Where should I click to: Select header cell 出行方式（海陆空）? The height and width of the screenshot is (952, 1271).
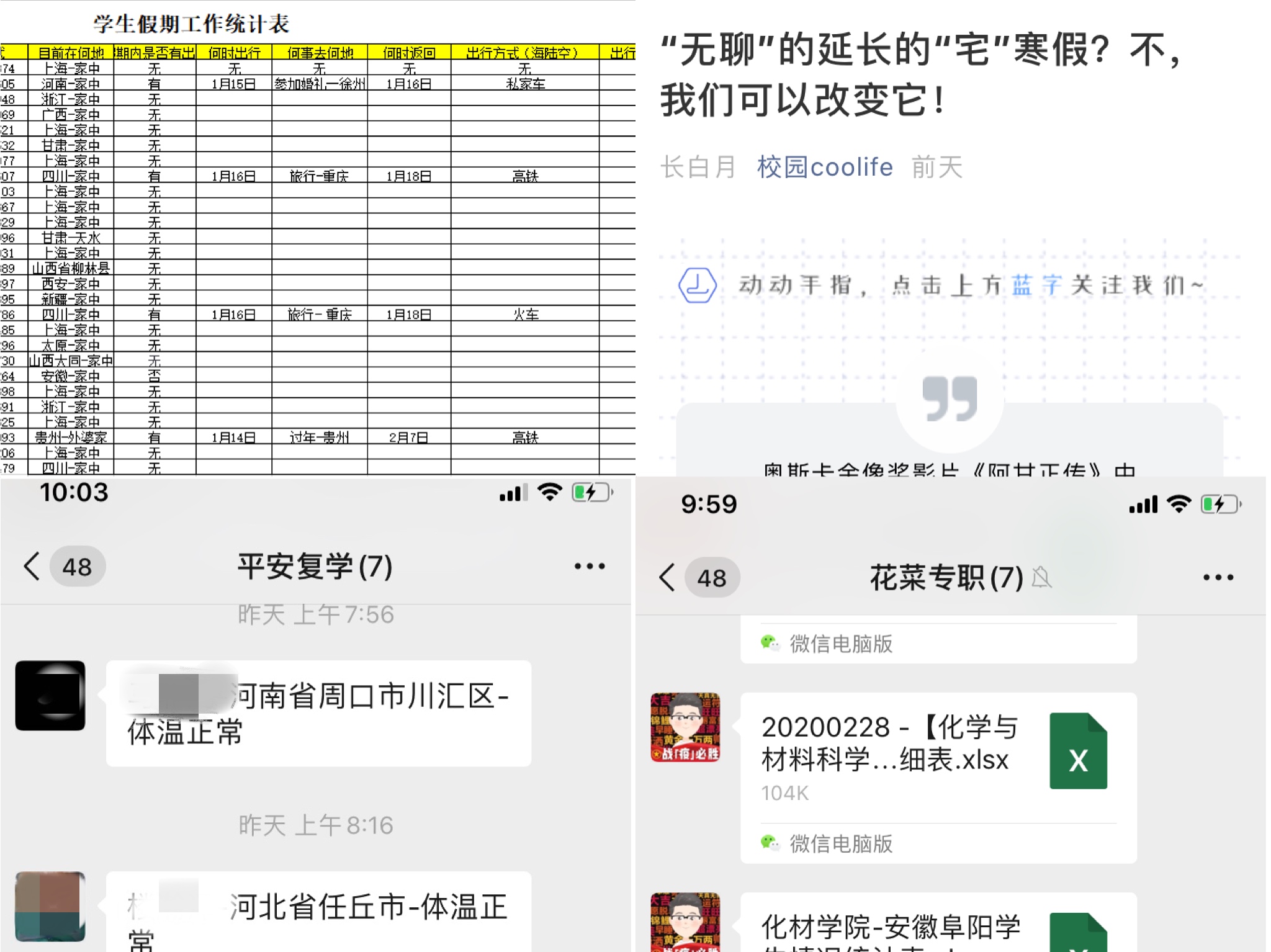(524, 52)
